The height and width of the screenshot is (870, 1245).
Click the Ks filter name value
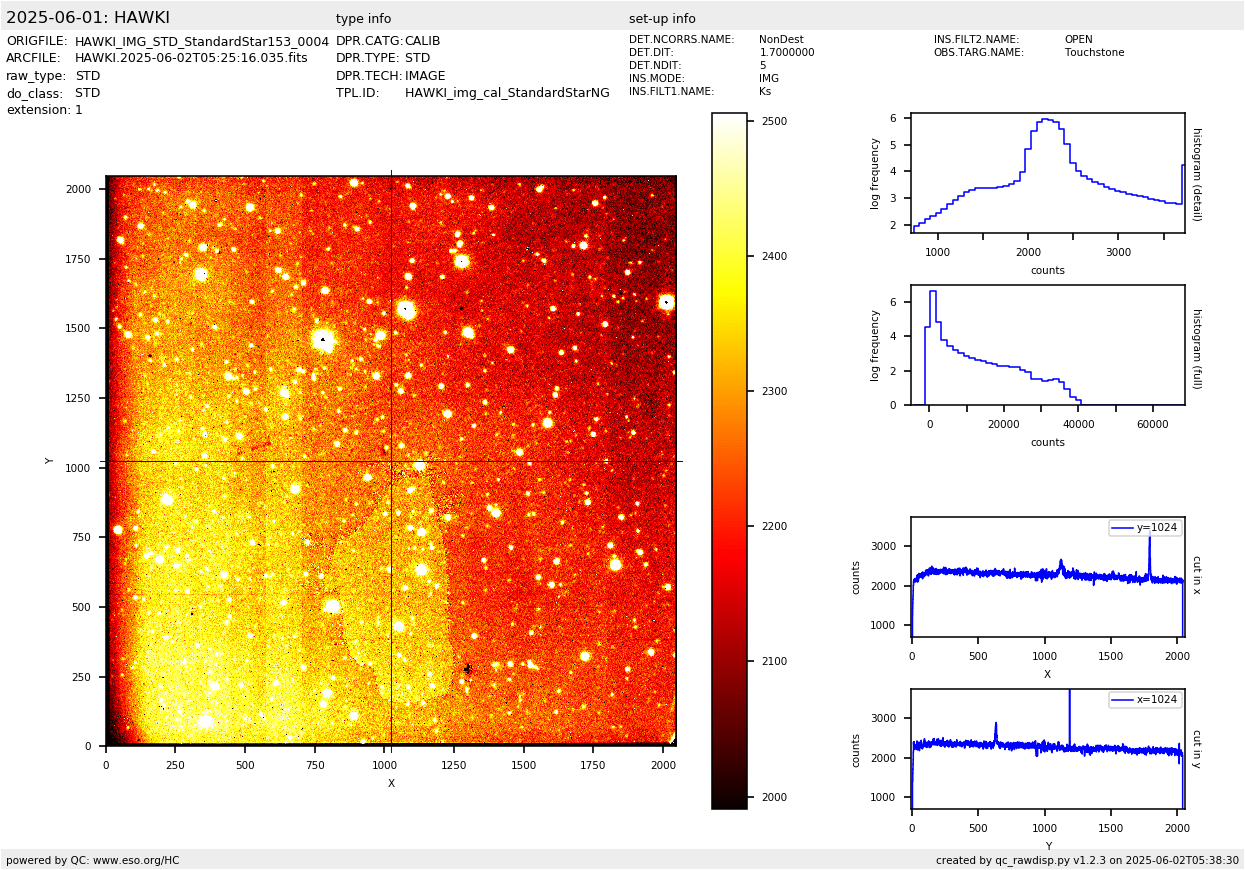[765, 92]
